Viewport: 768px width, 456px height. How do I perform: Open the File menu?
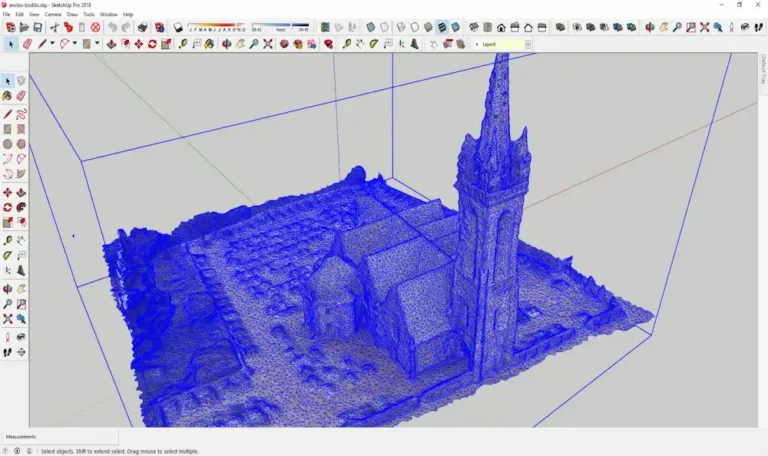pos(6,15)
